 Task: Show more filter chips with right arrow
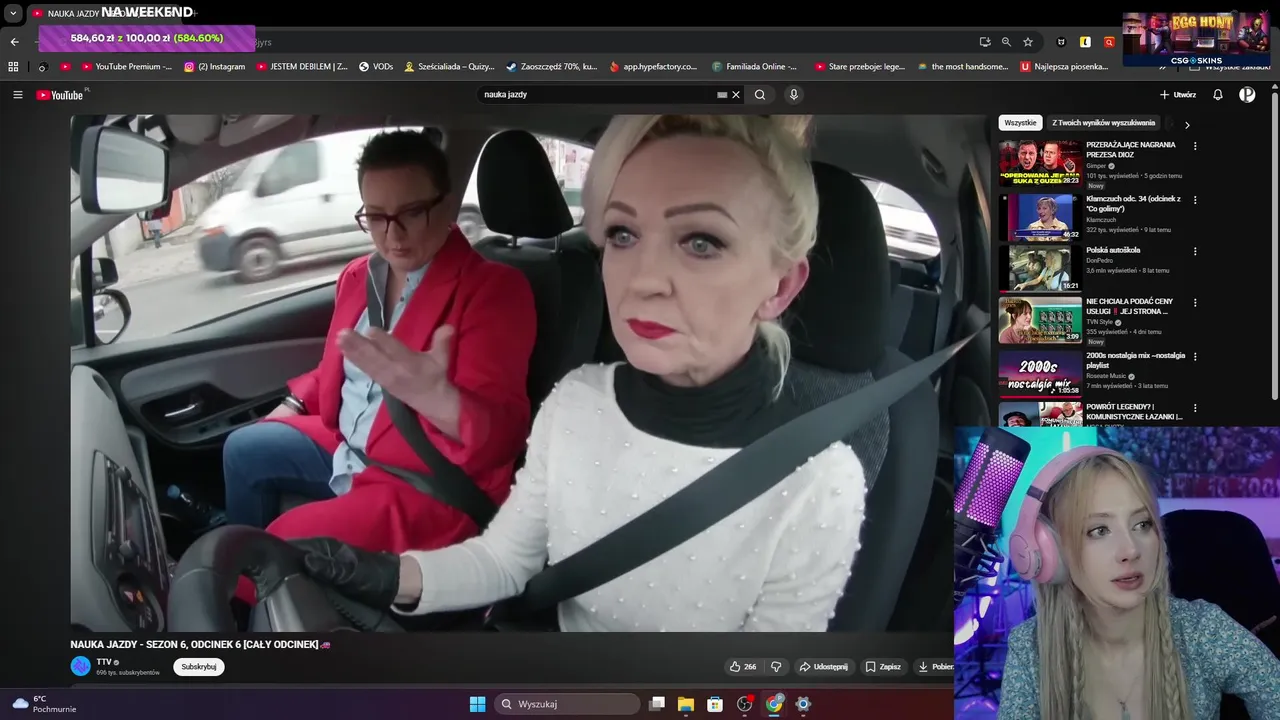tap(1187, 125)
